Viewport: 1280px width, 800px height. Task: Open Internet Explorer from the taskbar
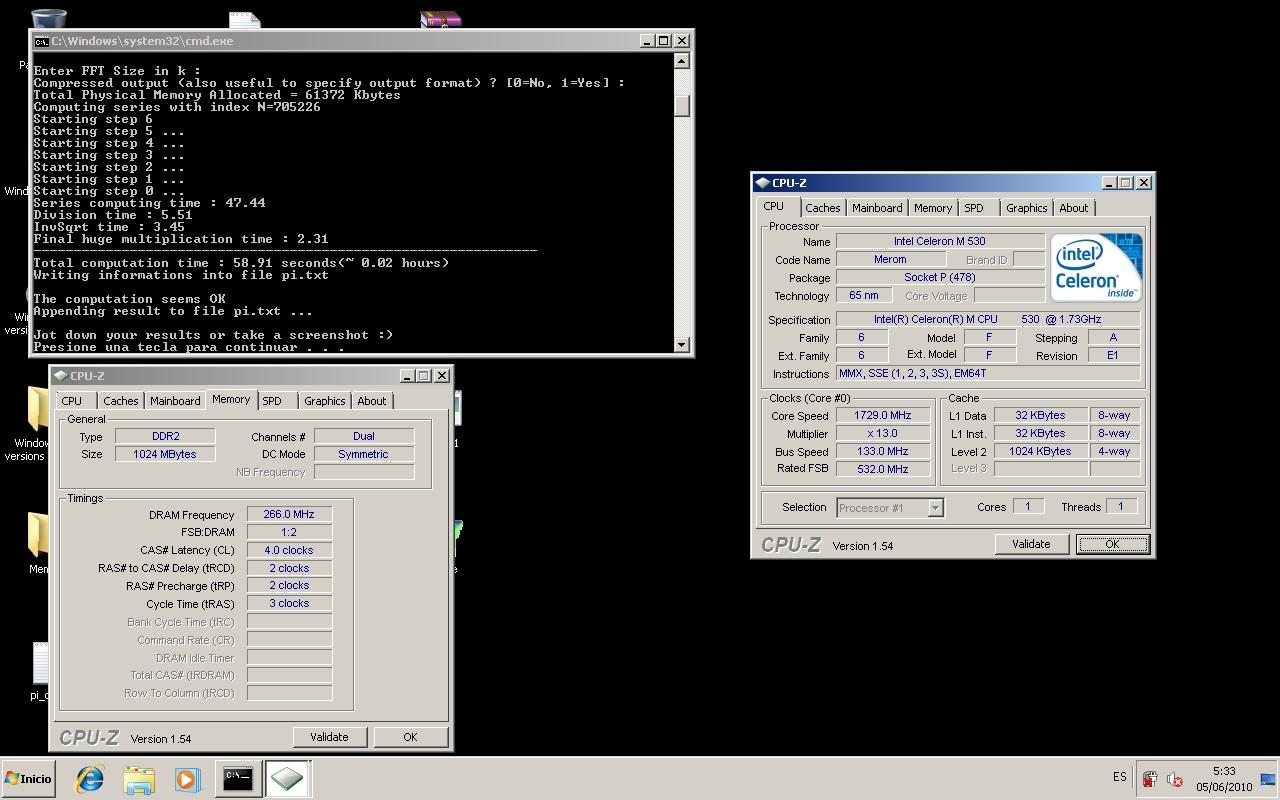point(90,778)
